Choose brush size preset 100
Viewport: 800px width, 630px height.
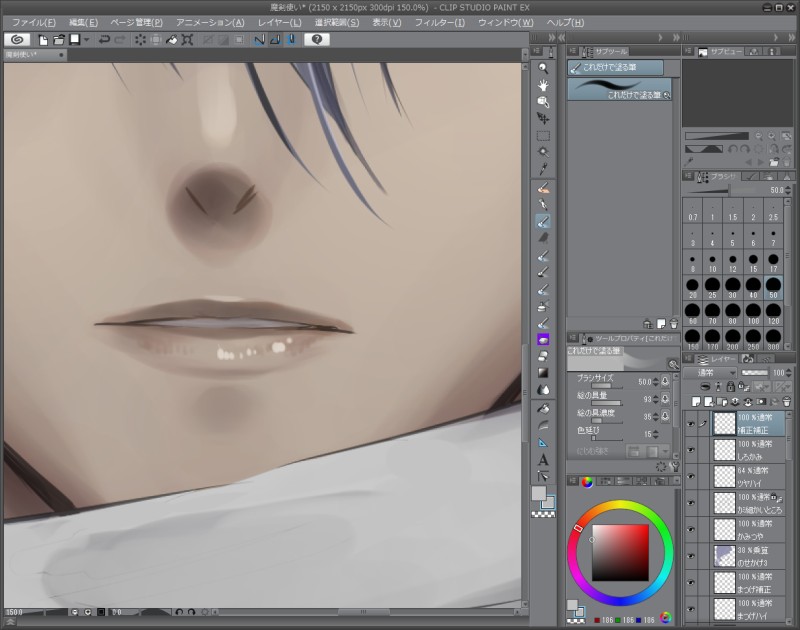pos(753,314)
